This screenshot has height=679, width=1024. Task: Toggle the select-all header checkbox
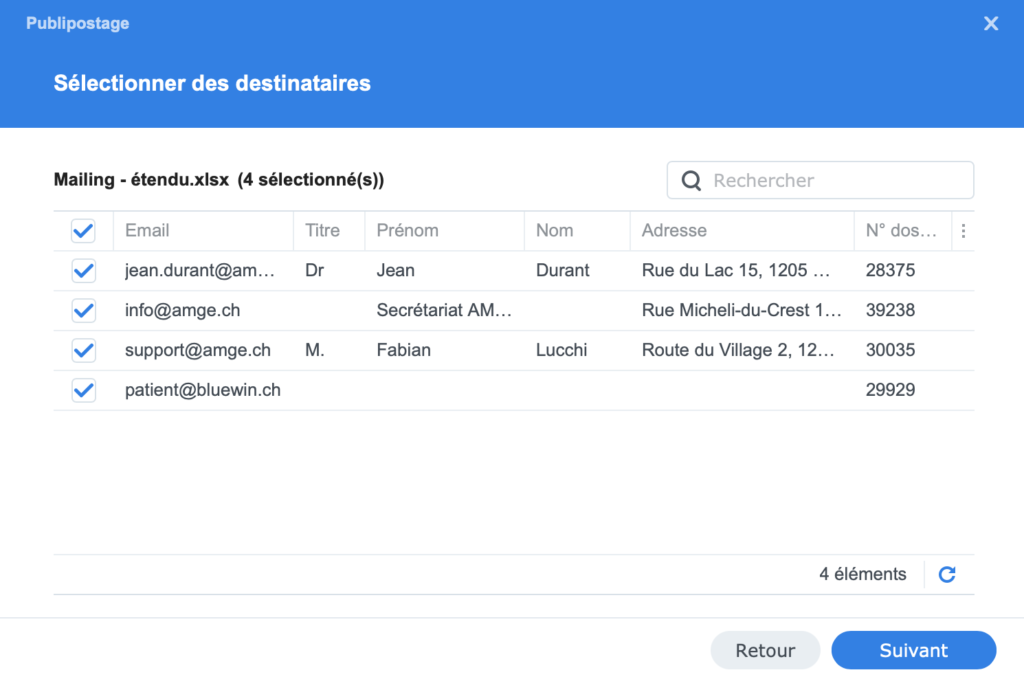click(x=84, y=230)
